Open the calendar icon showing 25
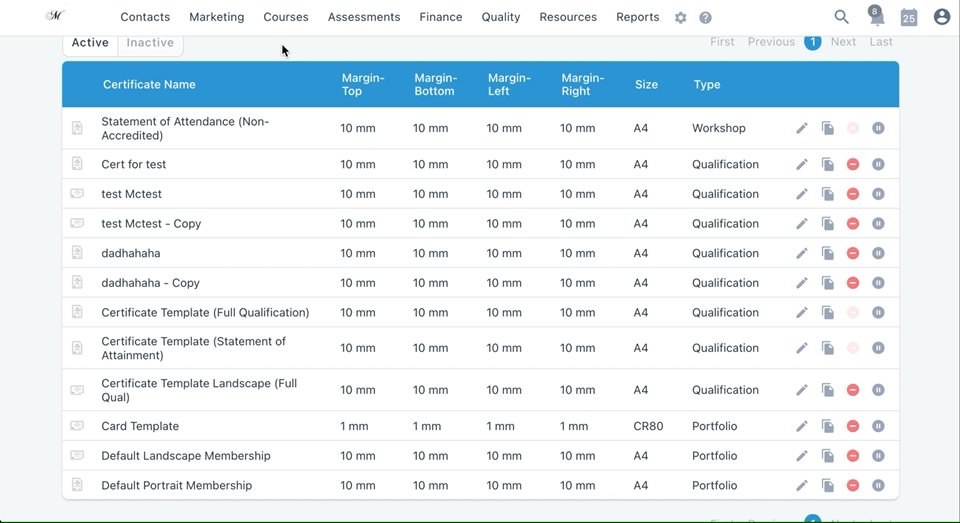 coord(909,17)
